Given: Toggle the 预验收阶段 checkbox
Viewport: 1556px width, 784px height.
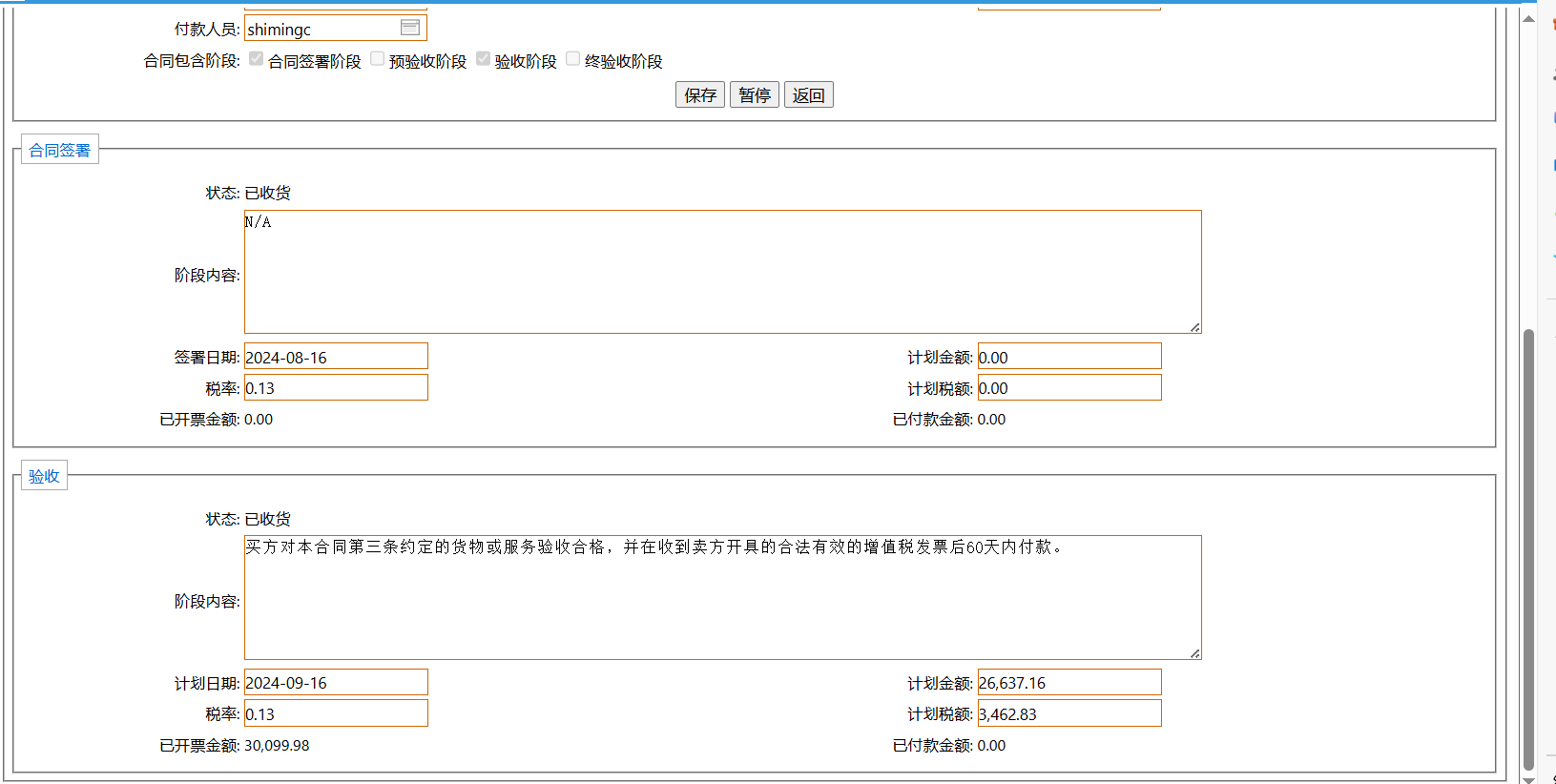Looking at the screenshot, I should (377, 59).
